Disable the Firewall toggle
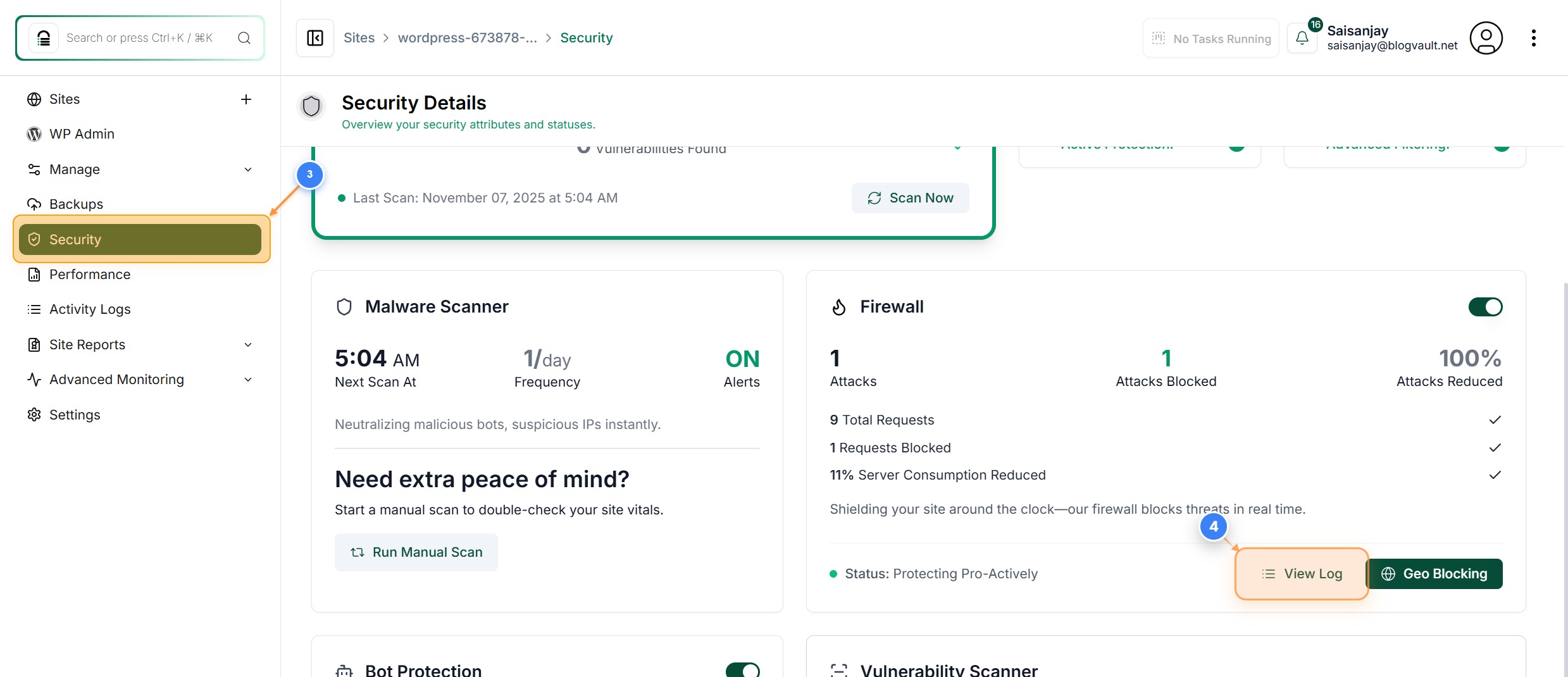1568x677 pixels. [x=1485, y=307]
